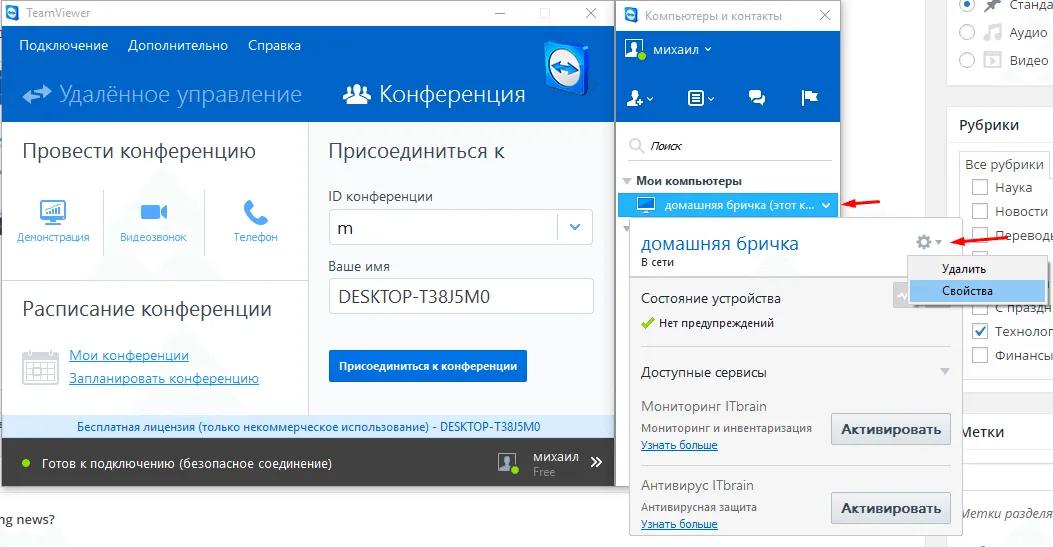Screen dimensions: 1053x547
Task: Select Свойства in the context menu
Action: (967, 291)
